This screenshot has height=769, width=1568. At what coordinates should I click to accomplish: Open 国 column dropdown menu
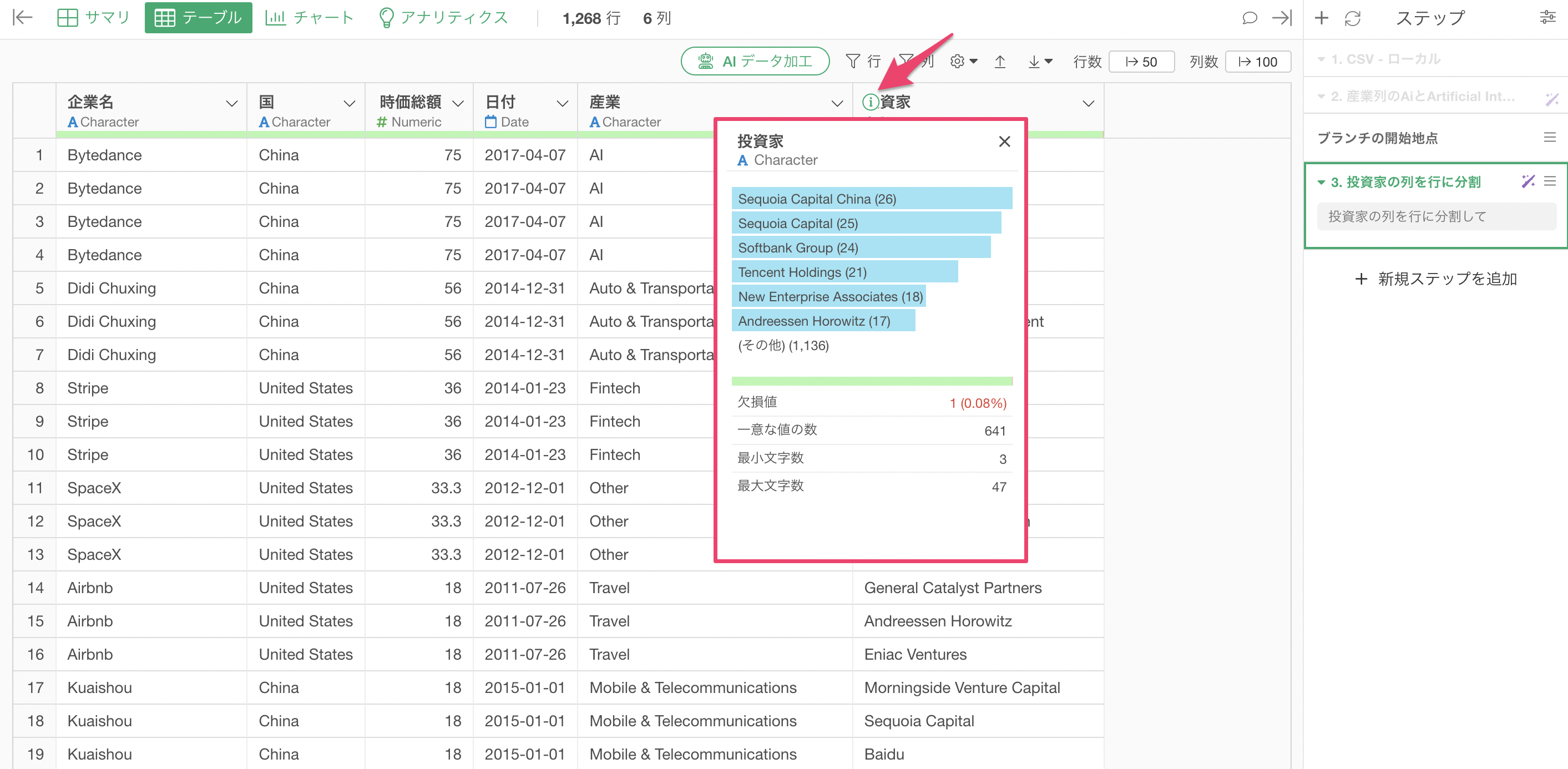click(350, 104)
